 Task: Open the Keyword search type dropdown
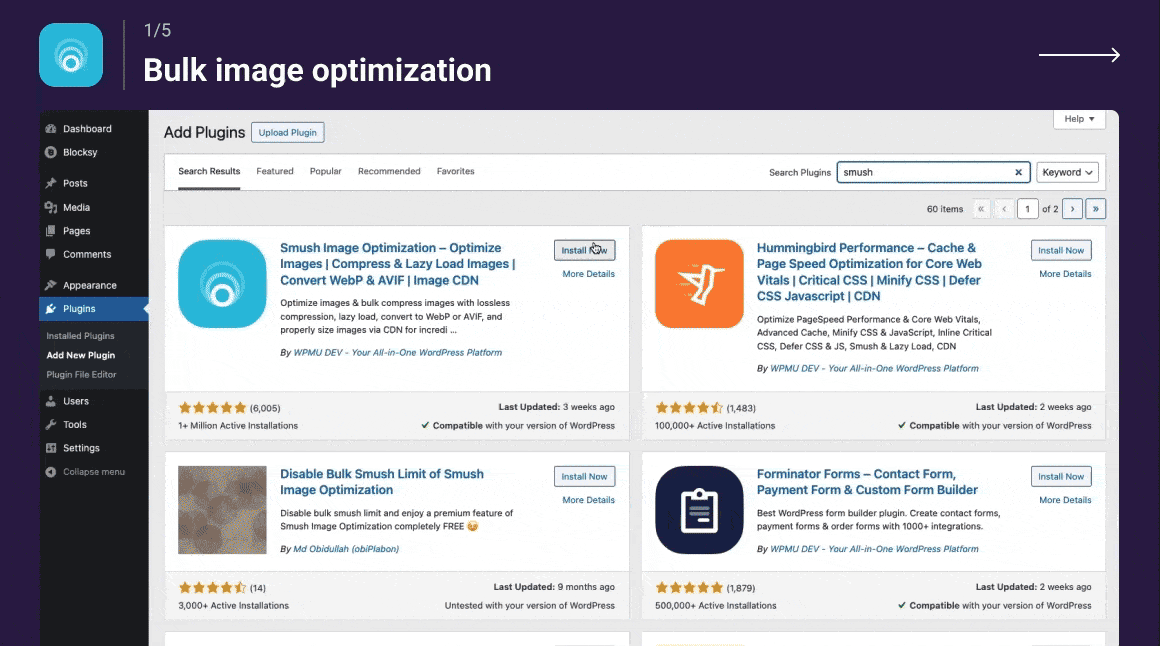(1067, 172)
